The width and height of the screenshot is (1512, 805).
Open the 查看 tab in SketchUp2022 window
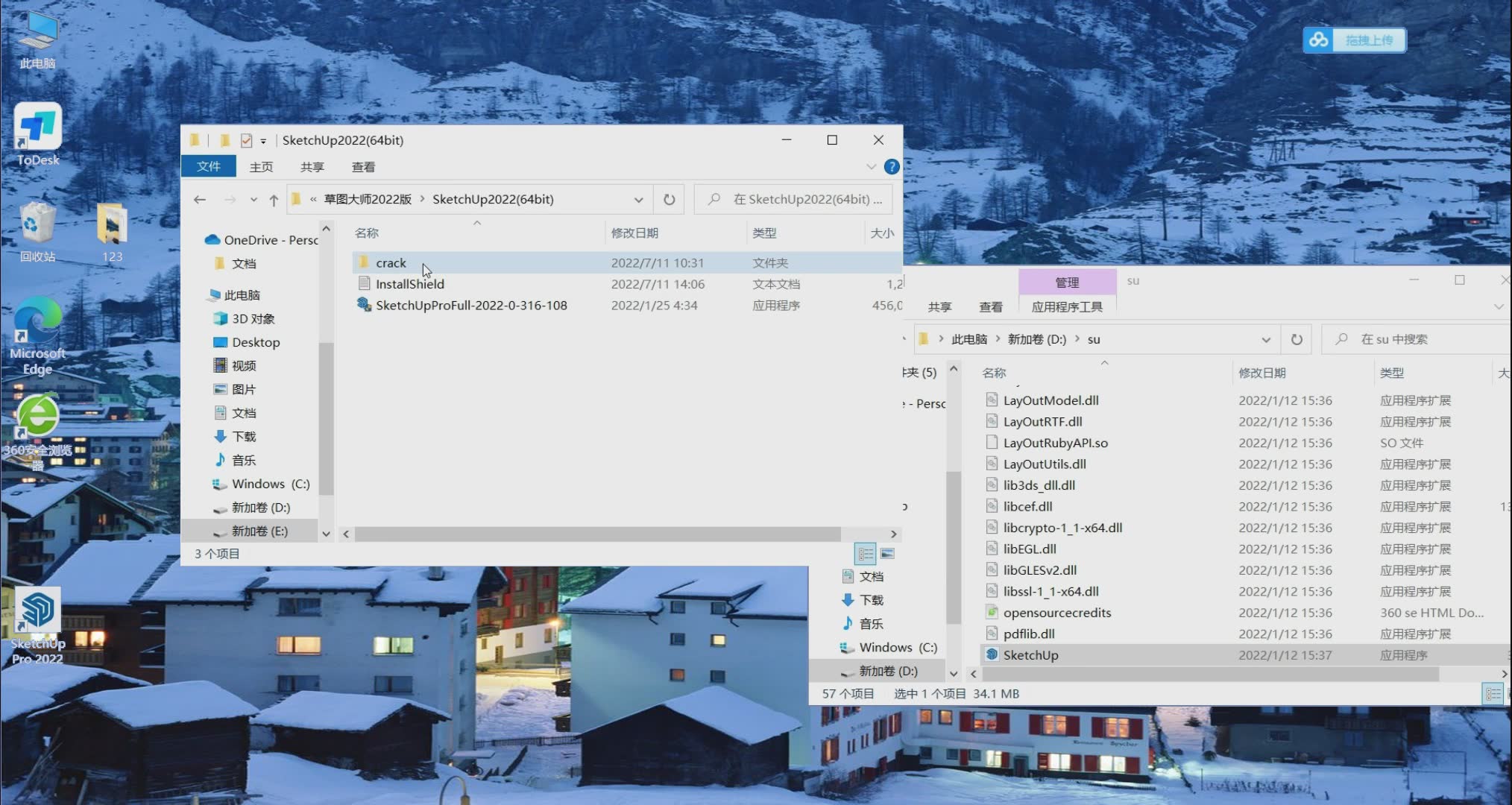(x=363, y=167)
